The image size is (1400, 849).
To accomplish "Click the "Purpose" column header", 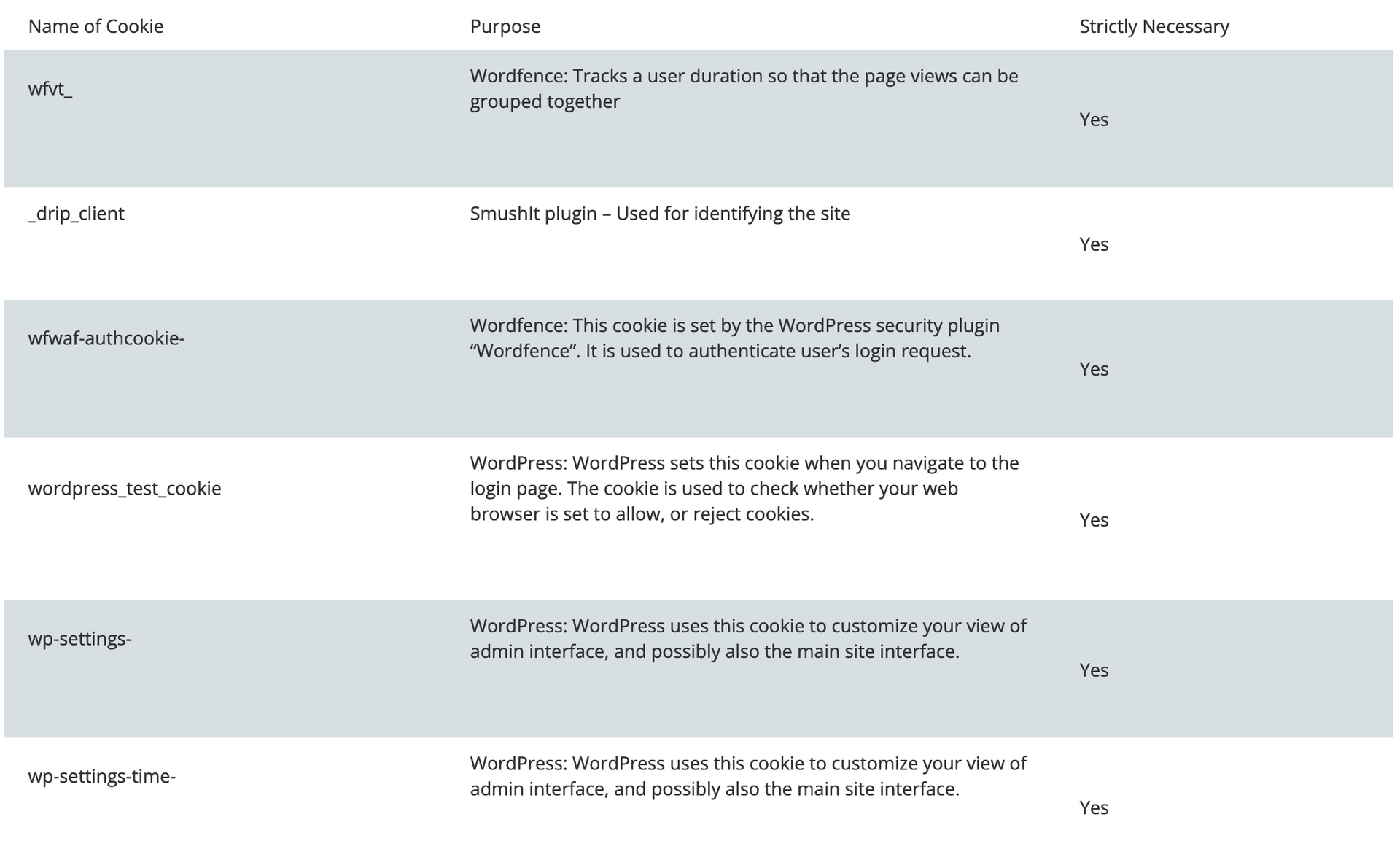I will tap(505, 26).
